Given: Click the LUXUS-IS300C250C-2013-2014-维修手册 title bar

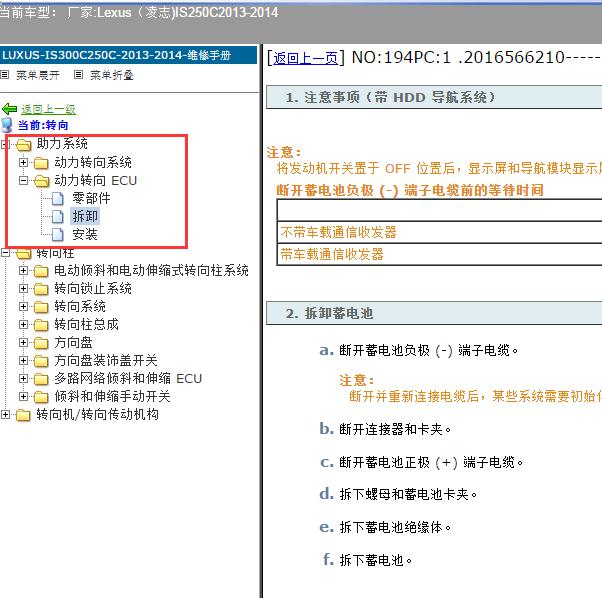Looking at the screenshot, I should click(128, 56).
